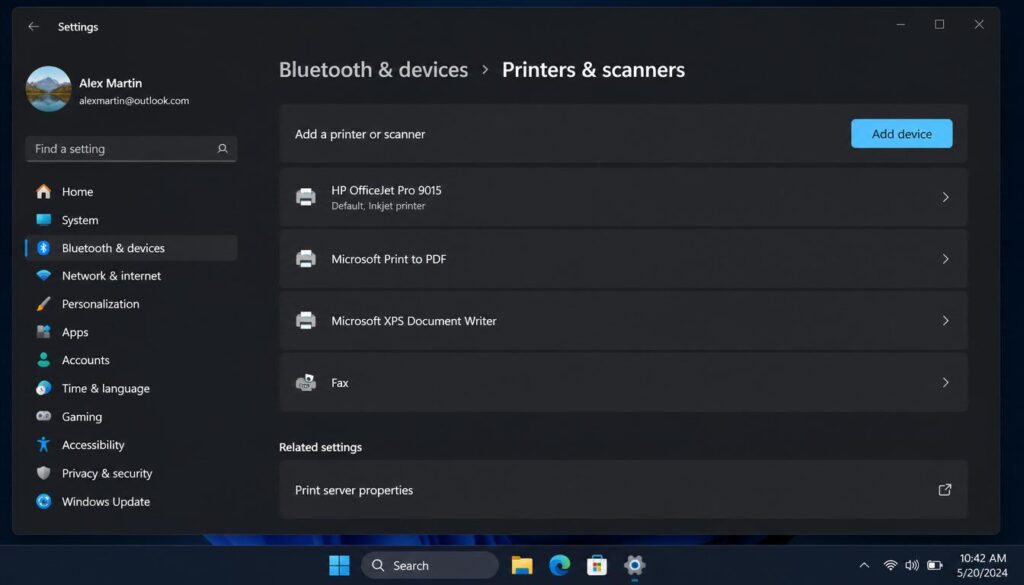This screenshot has width=1024, height=585.
Task: Open Print server properties
Action: coord(624,490)
